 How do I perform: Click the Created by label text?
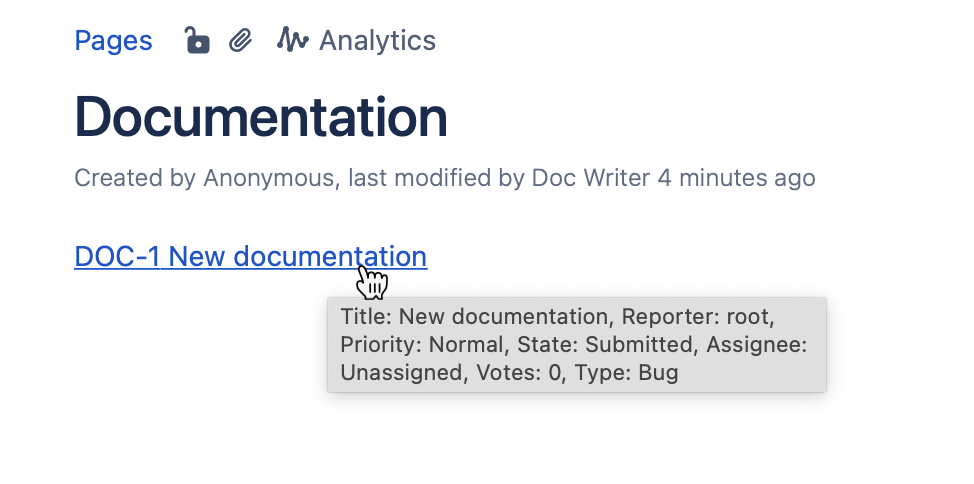click(136, 178)
